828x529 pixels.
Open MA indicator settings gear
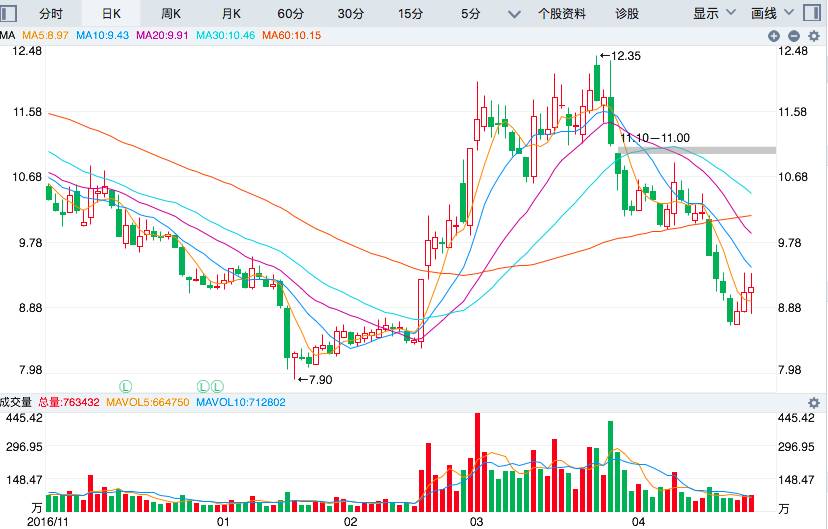coord(813,36)
